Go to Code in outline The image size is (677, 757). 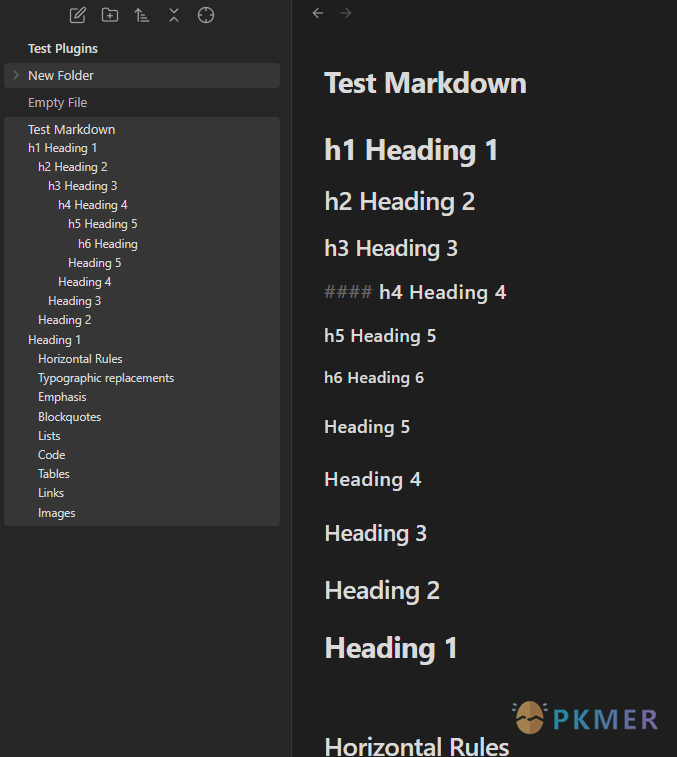tap(52, 455)
